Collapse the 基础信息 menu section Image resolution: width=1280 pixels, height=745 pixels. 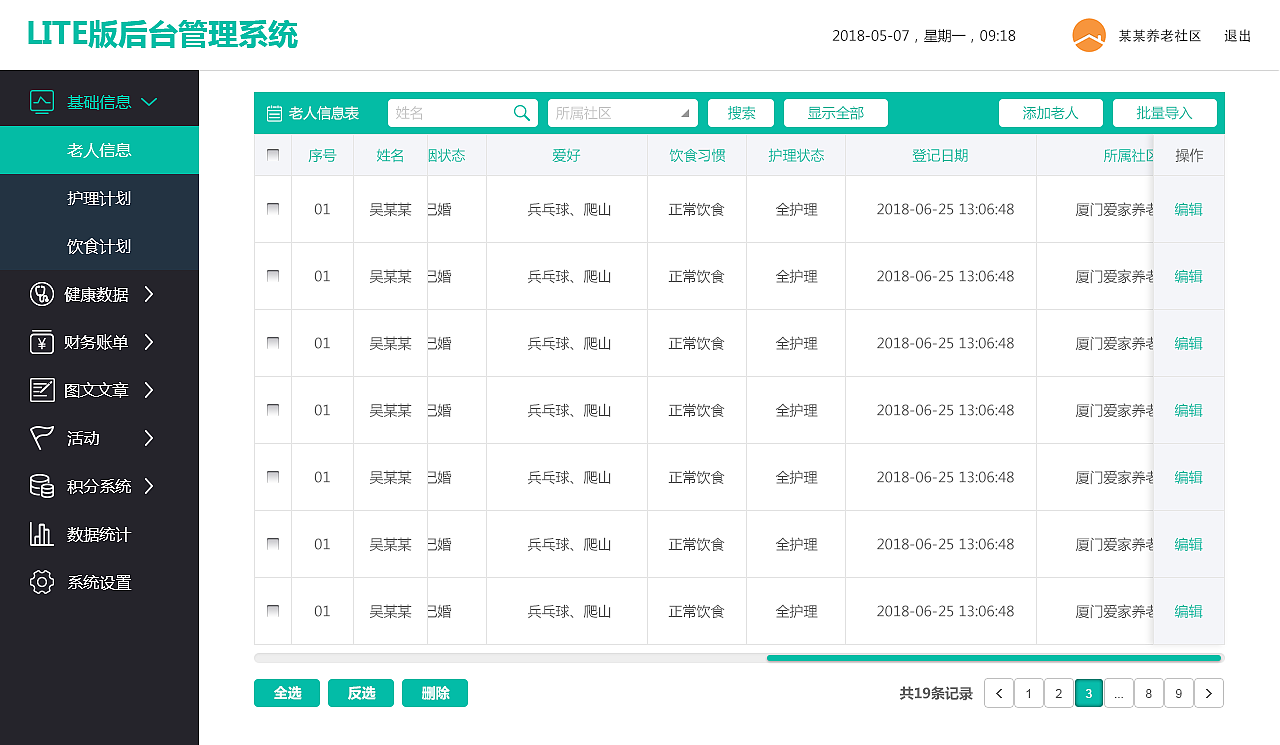pyautogui.click(x=150, y=102)
